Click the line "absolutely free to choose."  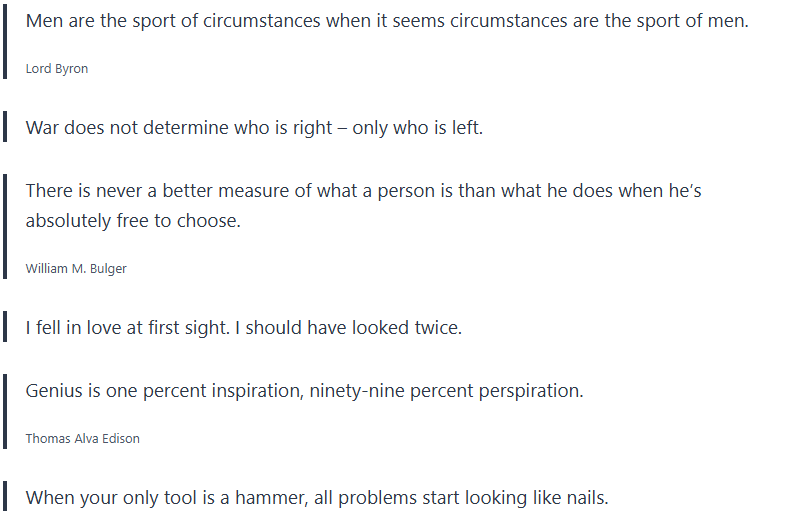(133, 221)
